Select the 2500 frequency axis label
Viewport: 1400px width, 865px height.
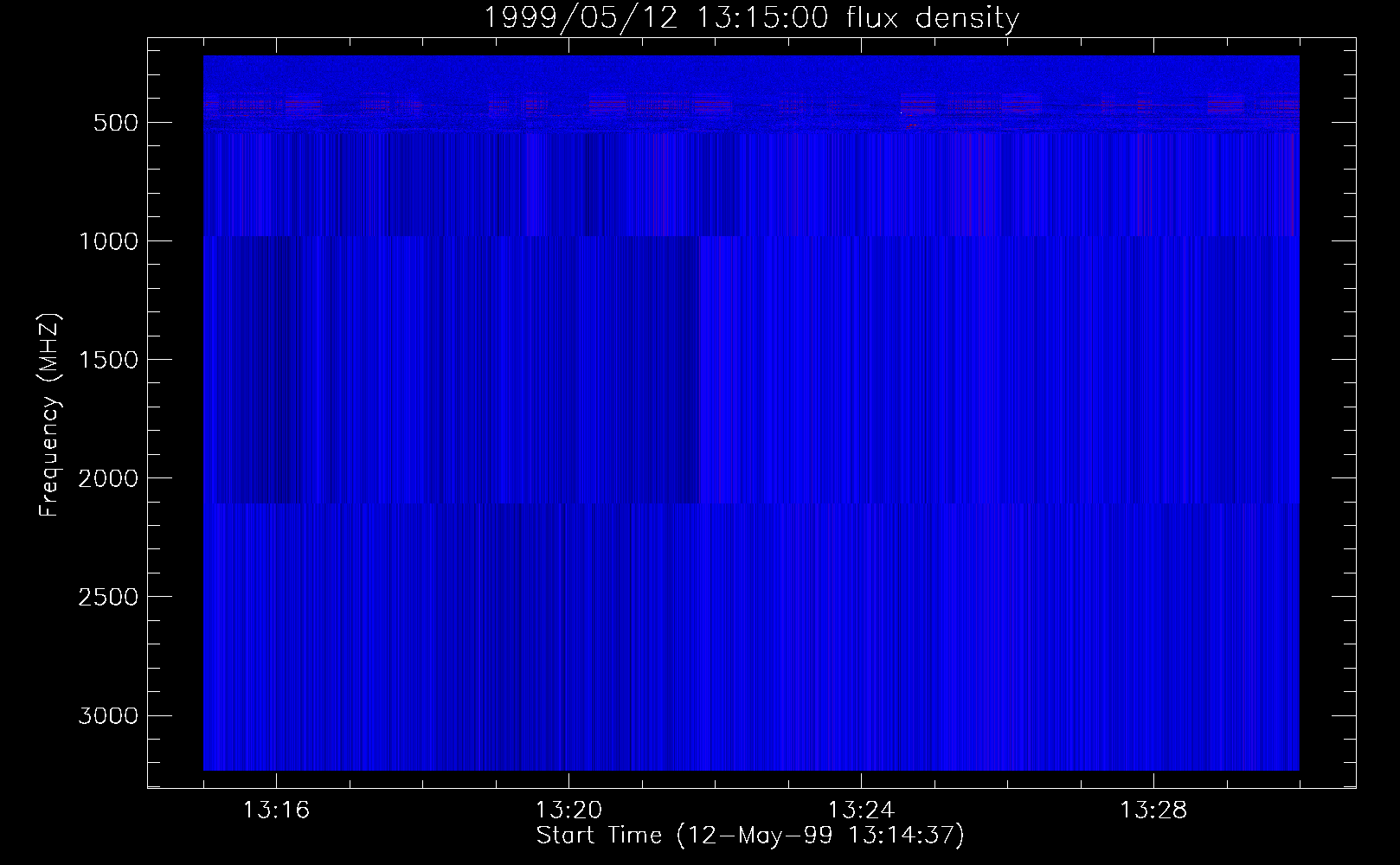pyautogui.click(x=108, y=597)
